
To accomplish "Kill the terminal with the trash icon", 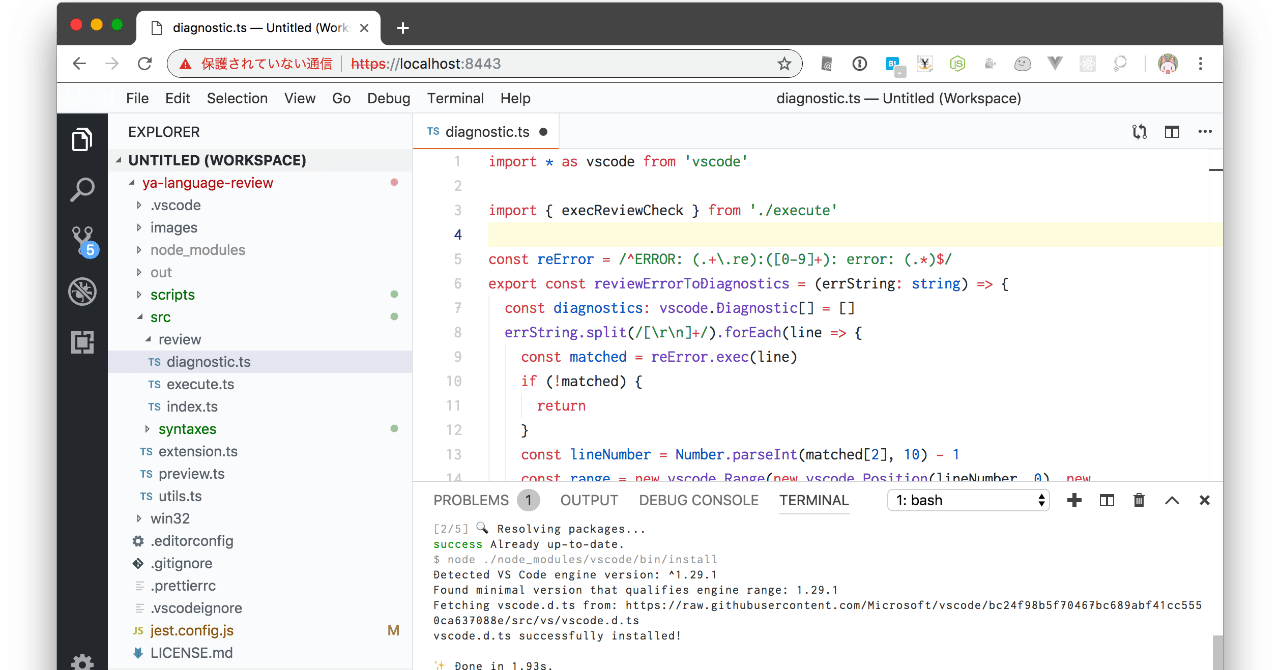I will click(1138, 500).
